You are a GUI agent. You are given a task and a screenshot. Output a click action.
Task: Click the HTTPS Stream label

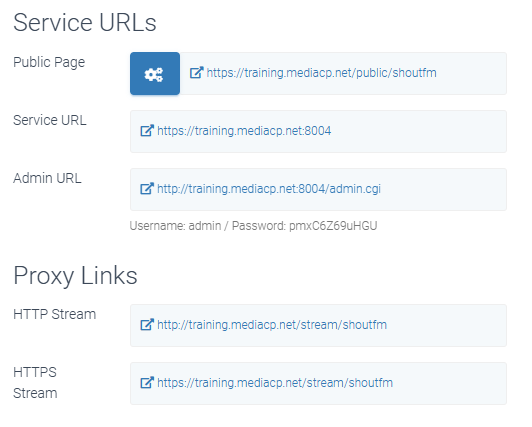(x=35, y=383)
